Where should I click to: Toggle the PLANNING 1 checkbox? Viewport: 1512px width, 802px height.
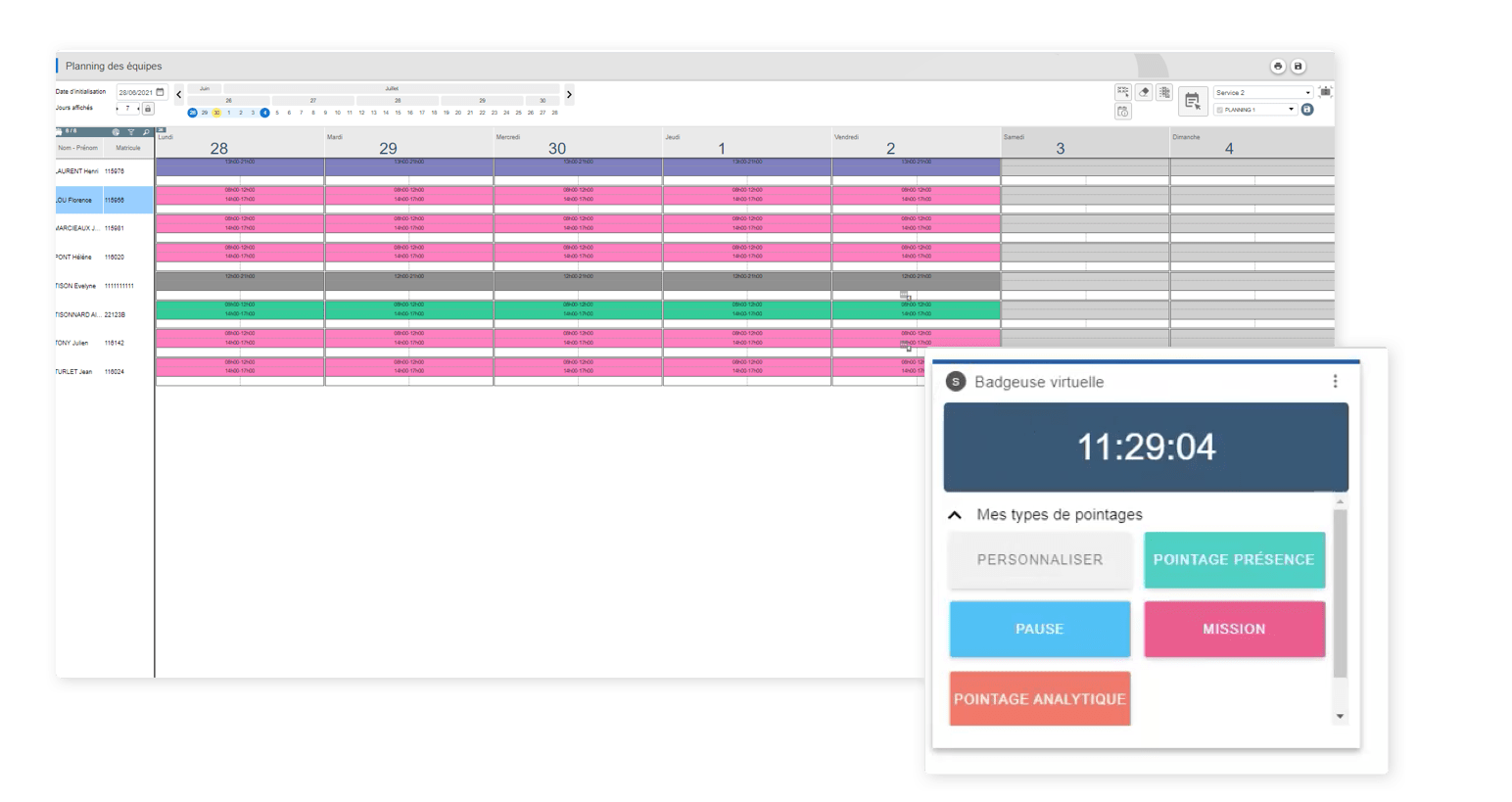pyautogui.click(x=1219, y=110)
